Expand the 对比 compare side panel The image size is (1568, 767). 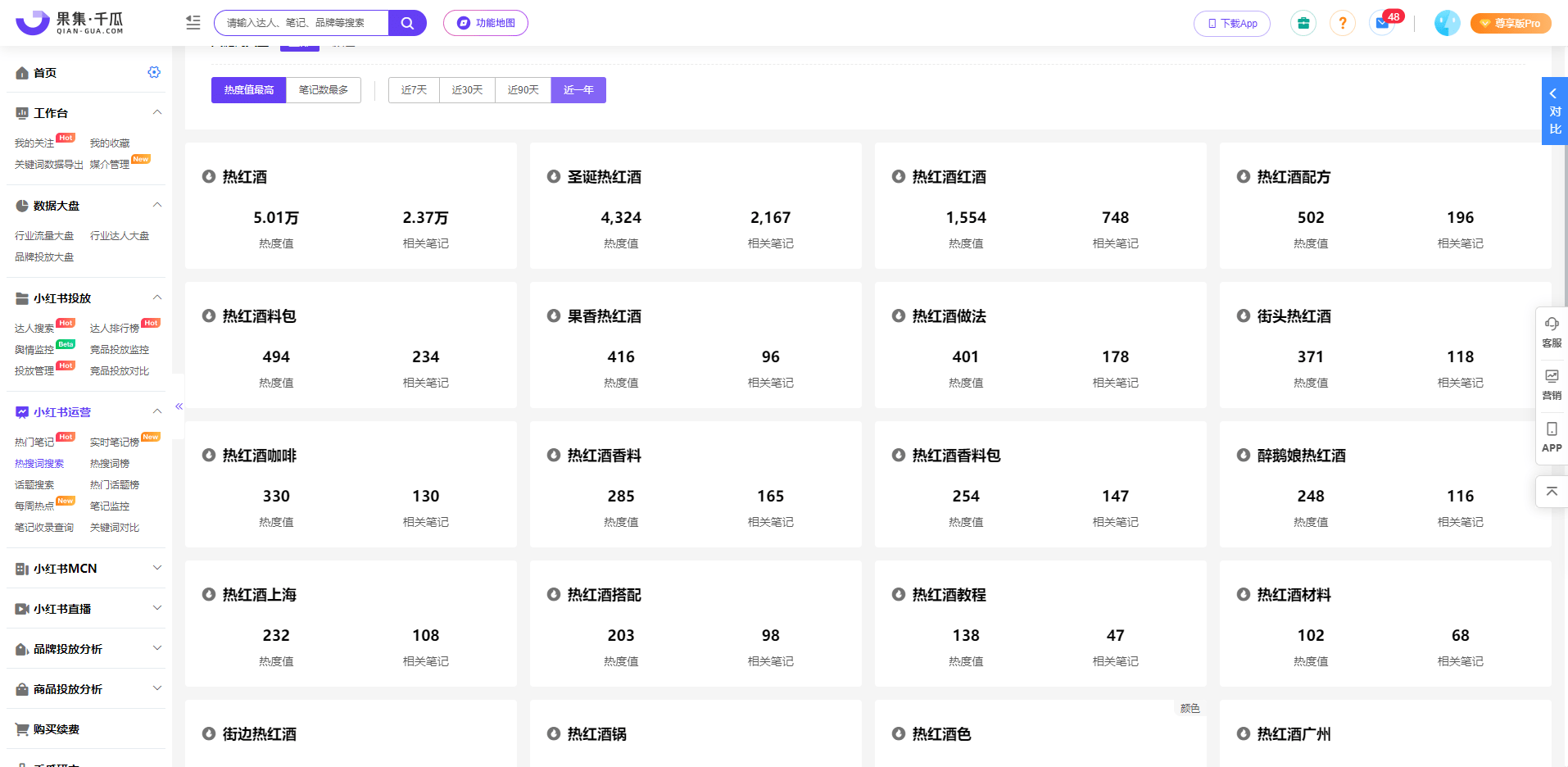pos(1555,111)
